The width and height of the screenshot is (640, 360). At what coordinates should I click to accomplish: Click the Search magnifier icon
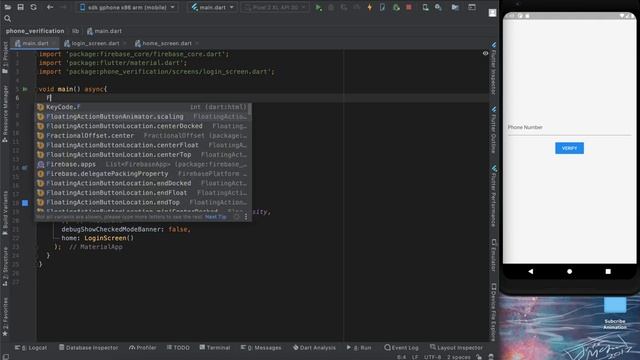pyautogui.click(x=7, y=18)
